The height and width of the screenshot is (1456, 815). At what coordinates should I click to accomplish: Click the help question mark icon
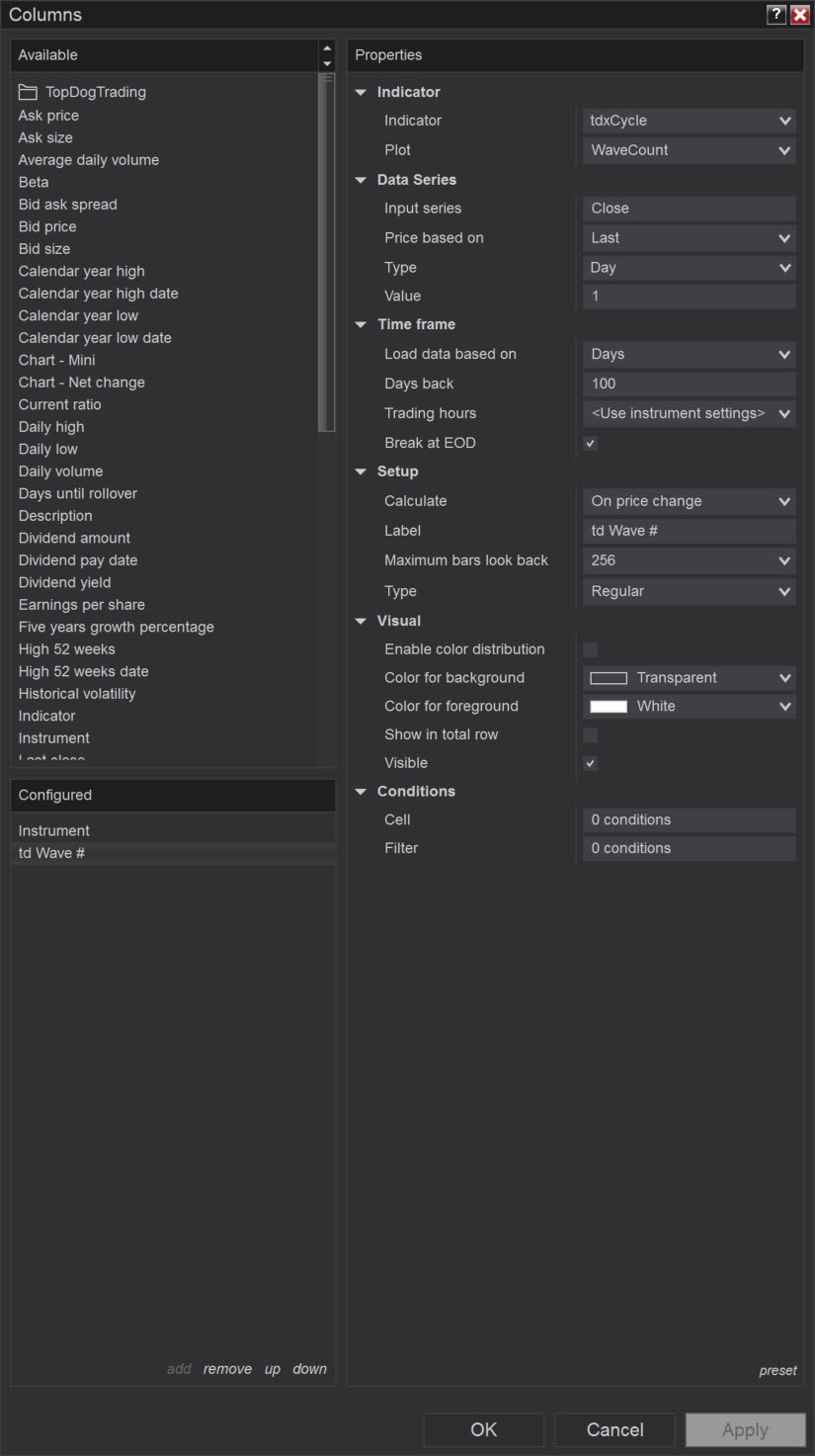point(776,15)
